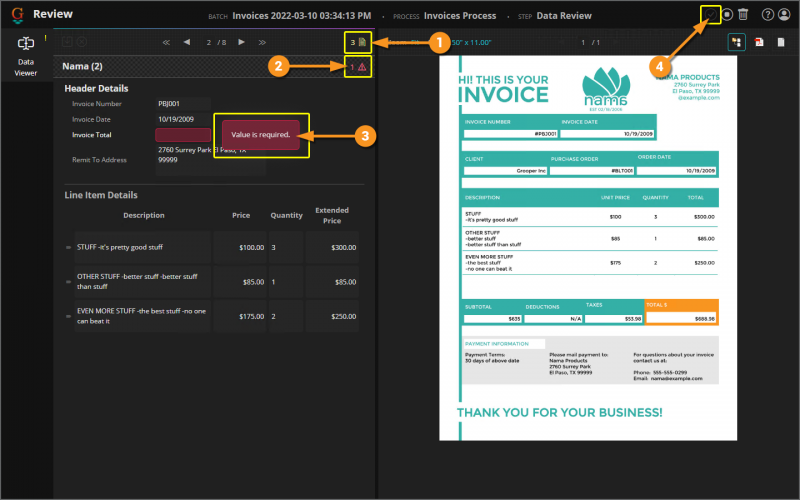Go to the next document arrow

click(x=241, y=42)
